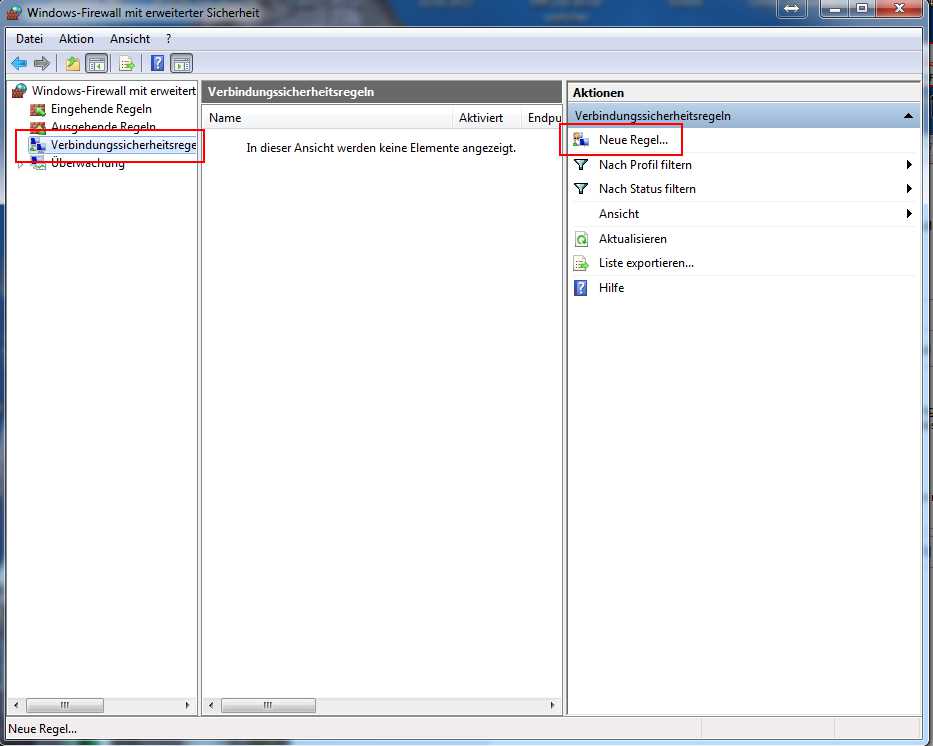
Task: Click the Verbindungssicherheitsregeln tree icon
Action: click(38, 145)
